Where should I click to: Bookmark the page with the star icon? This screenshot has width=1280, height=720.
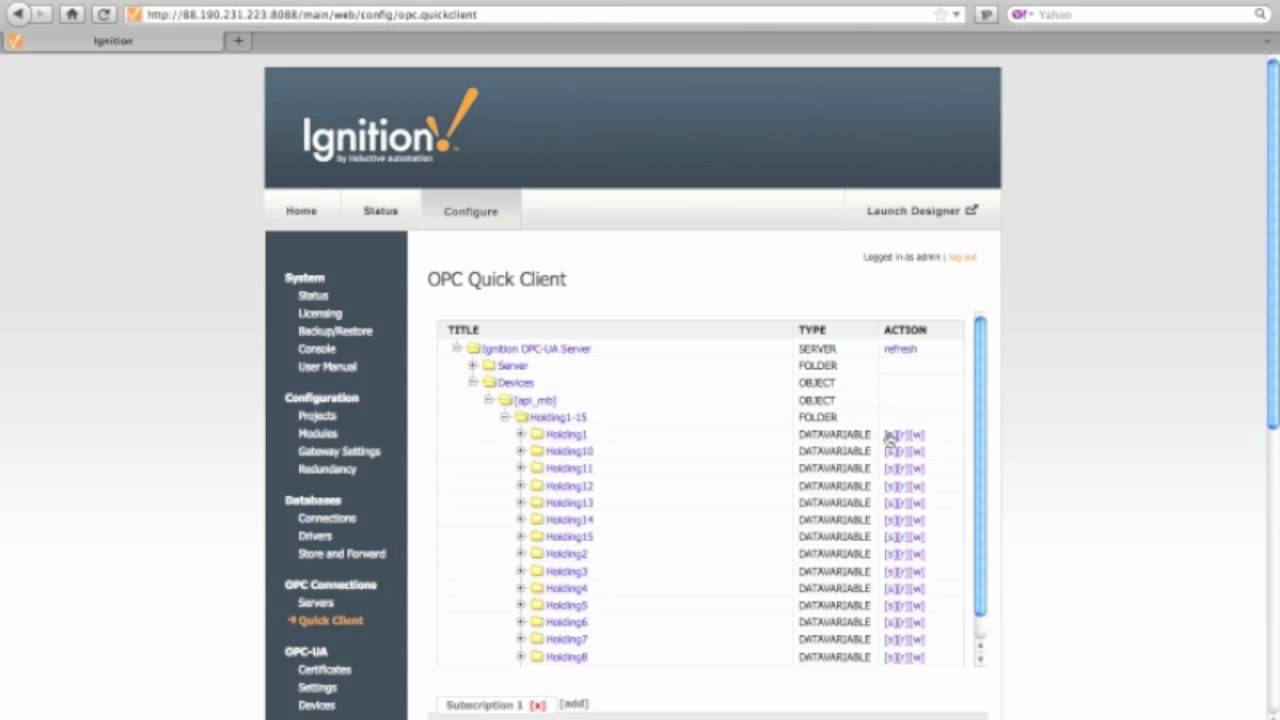pyautogui.click(x=940, y=14)
